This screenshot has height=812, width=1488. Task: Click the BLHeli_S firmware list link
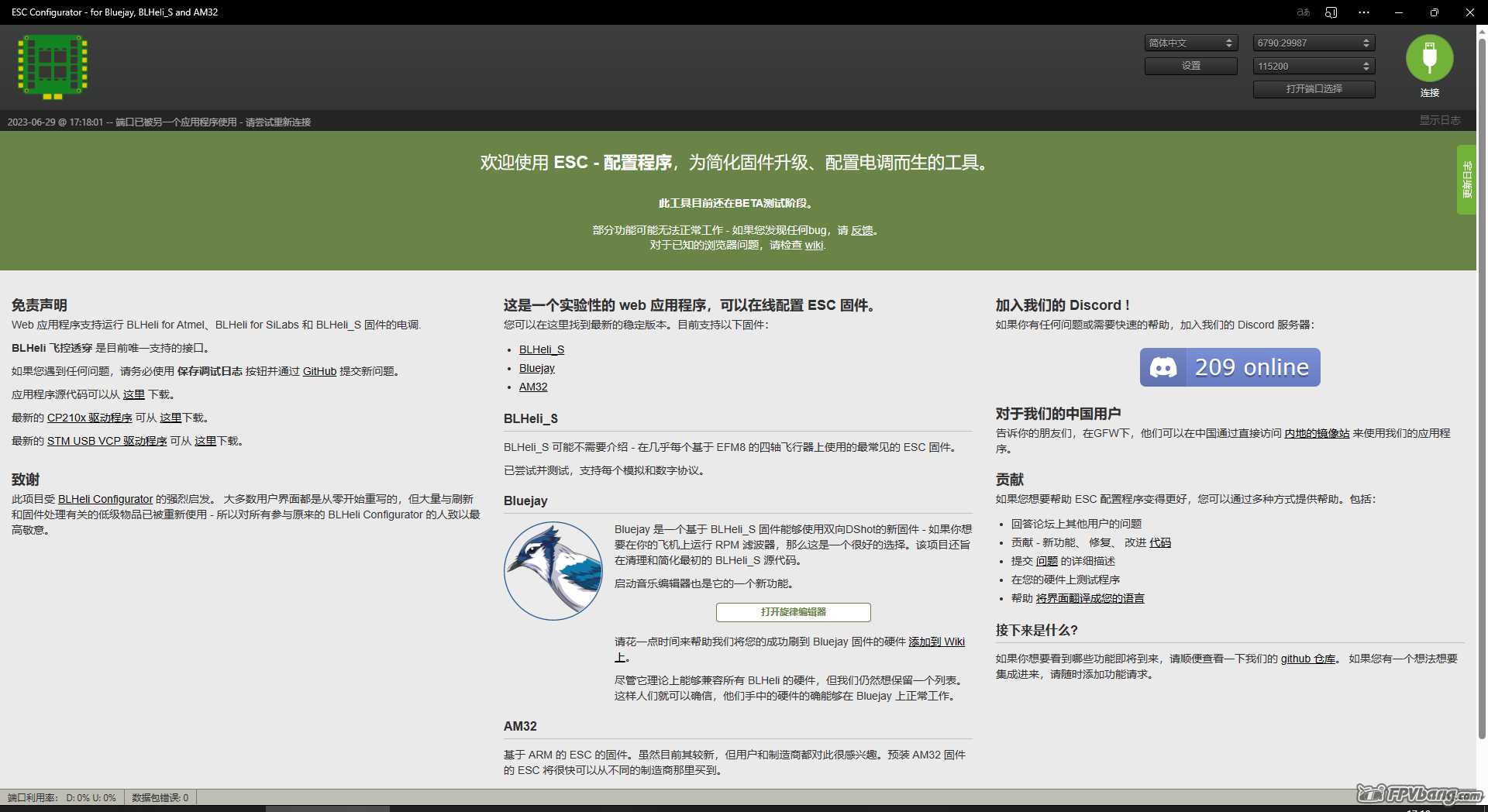point(542,349)
